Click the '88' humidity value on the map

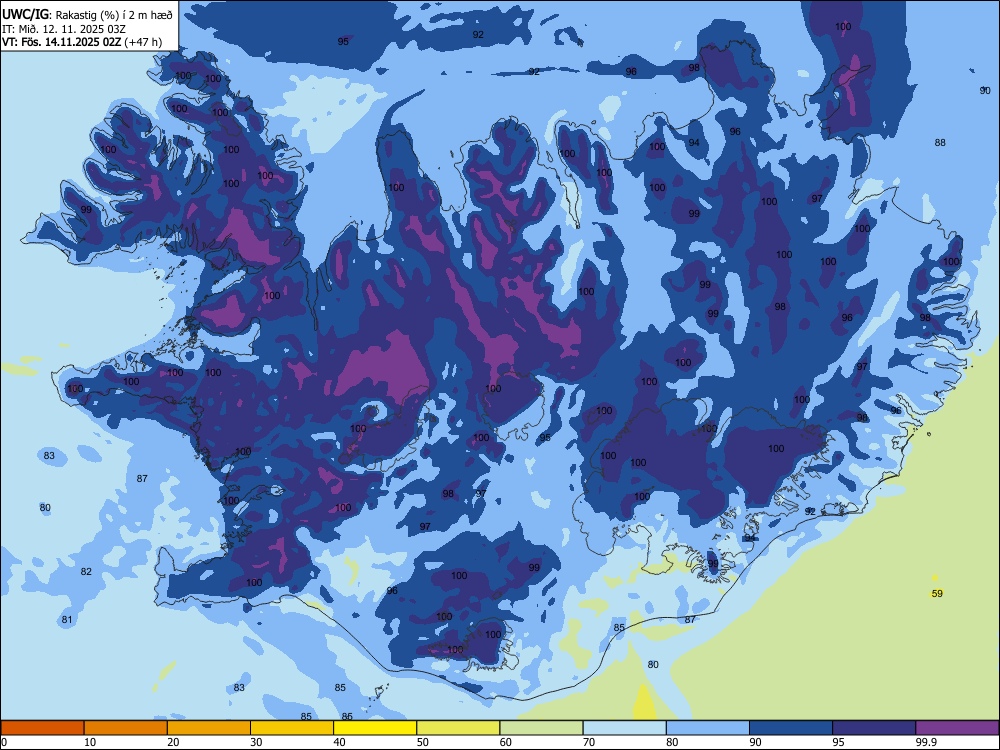(940, 142)
